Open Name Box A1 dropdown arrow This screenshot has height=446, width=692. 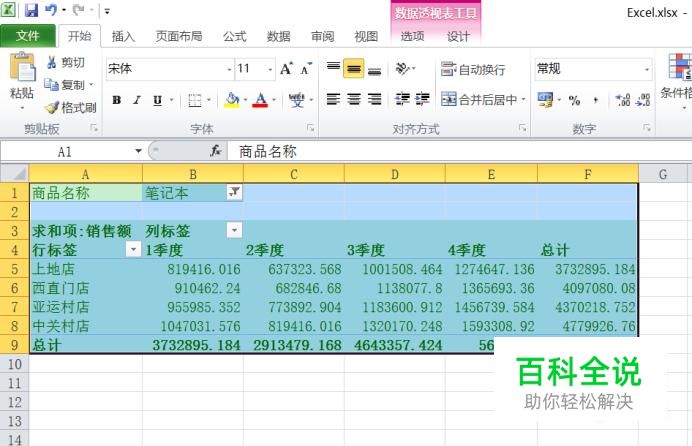tap(138, 151)
